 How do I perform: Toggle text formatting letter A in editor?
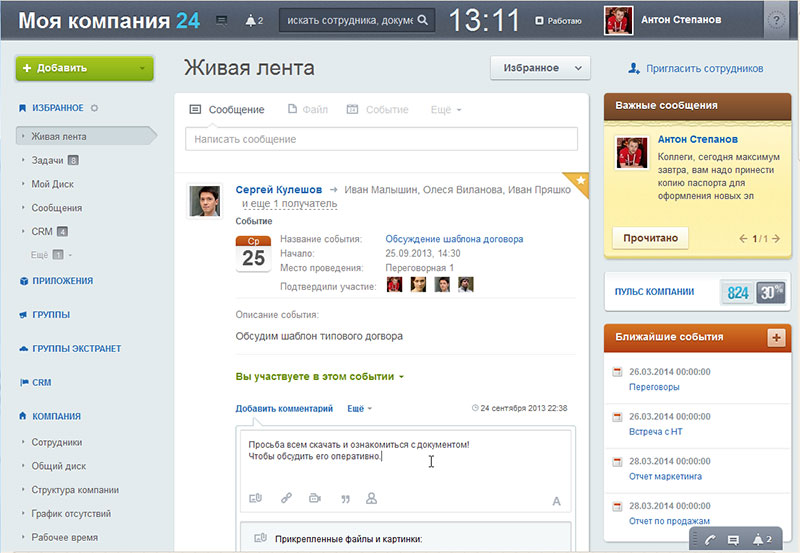point(556,501)
